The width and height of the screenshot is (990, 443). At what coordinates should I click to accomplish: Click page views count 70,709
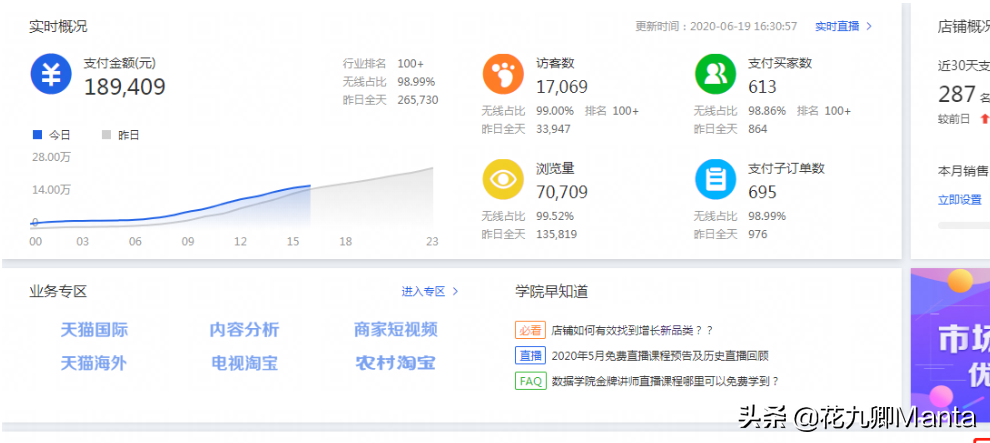(x=562, y=192)
